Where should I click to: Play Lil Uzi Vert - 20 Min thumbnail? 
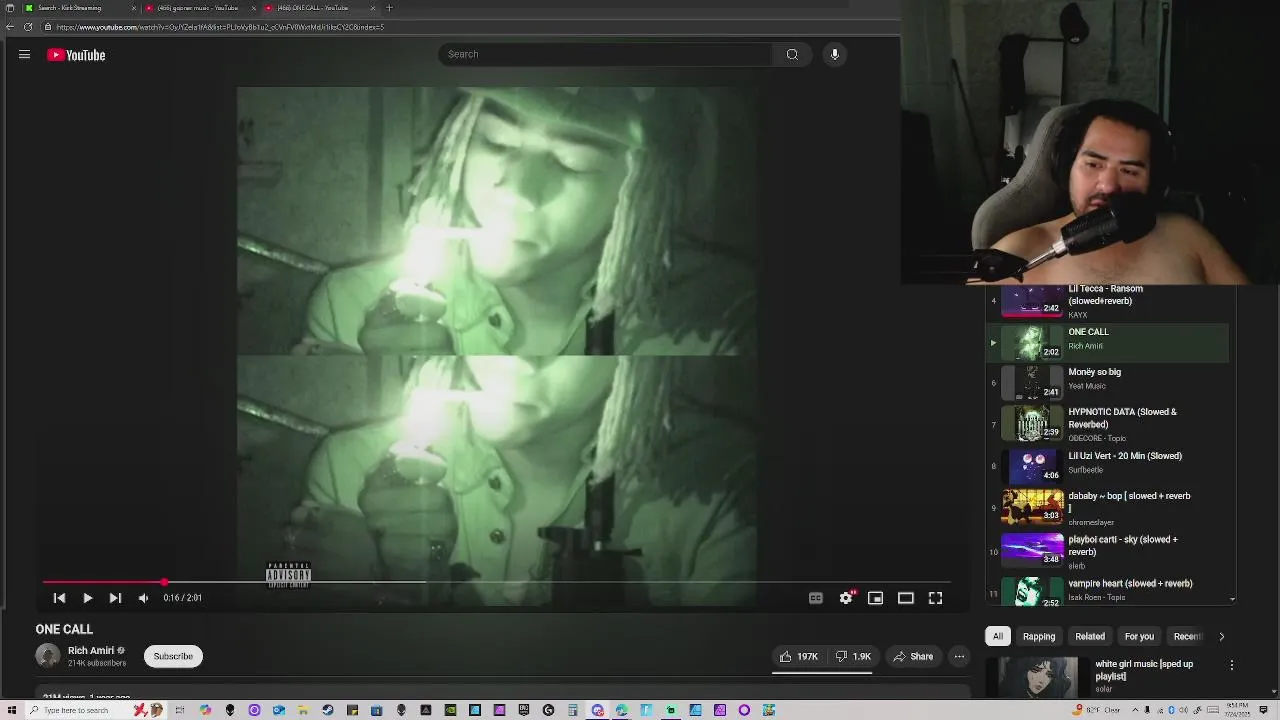click(x=1032, y=466)
